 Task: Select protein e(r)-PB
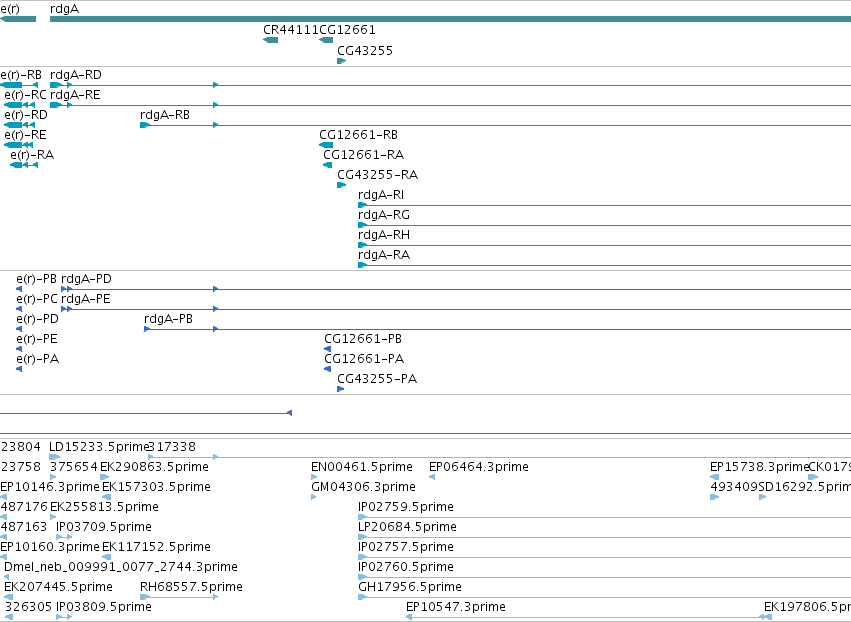click(x=36, y=280)
